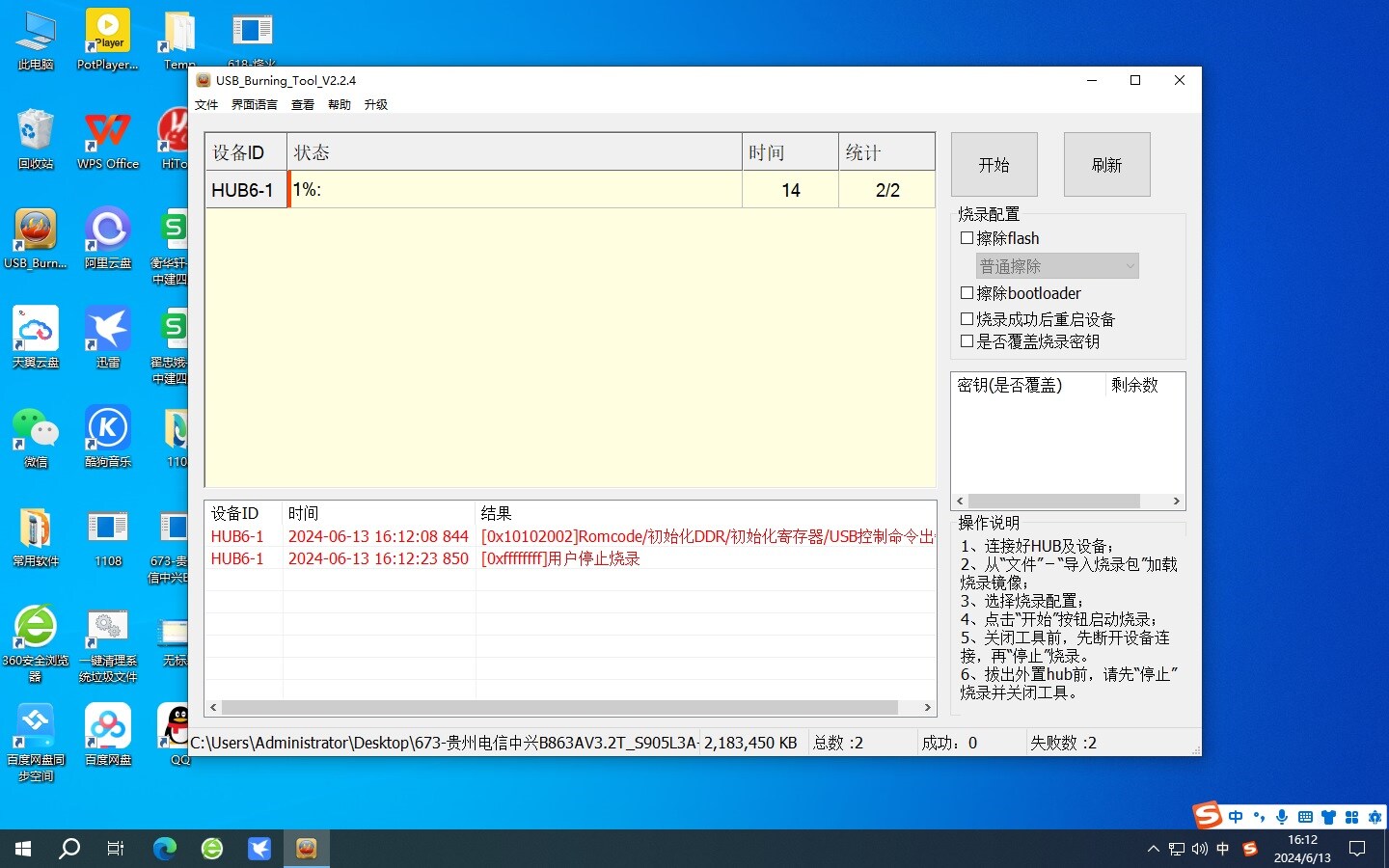The height and width of the screenshot is (868, 1389).
Task: Click the Sogou input method tray icon
Action: tap(1250, 849)
